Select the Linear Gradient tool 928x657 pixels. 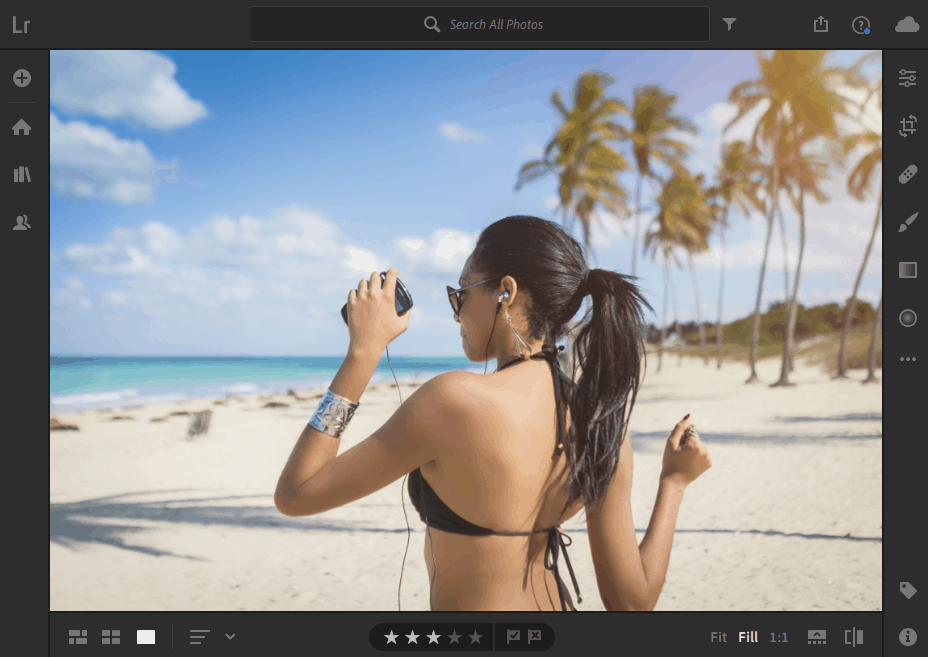tap(907, 270)
